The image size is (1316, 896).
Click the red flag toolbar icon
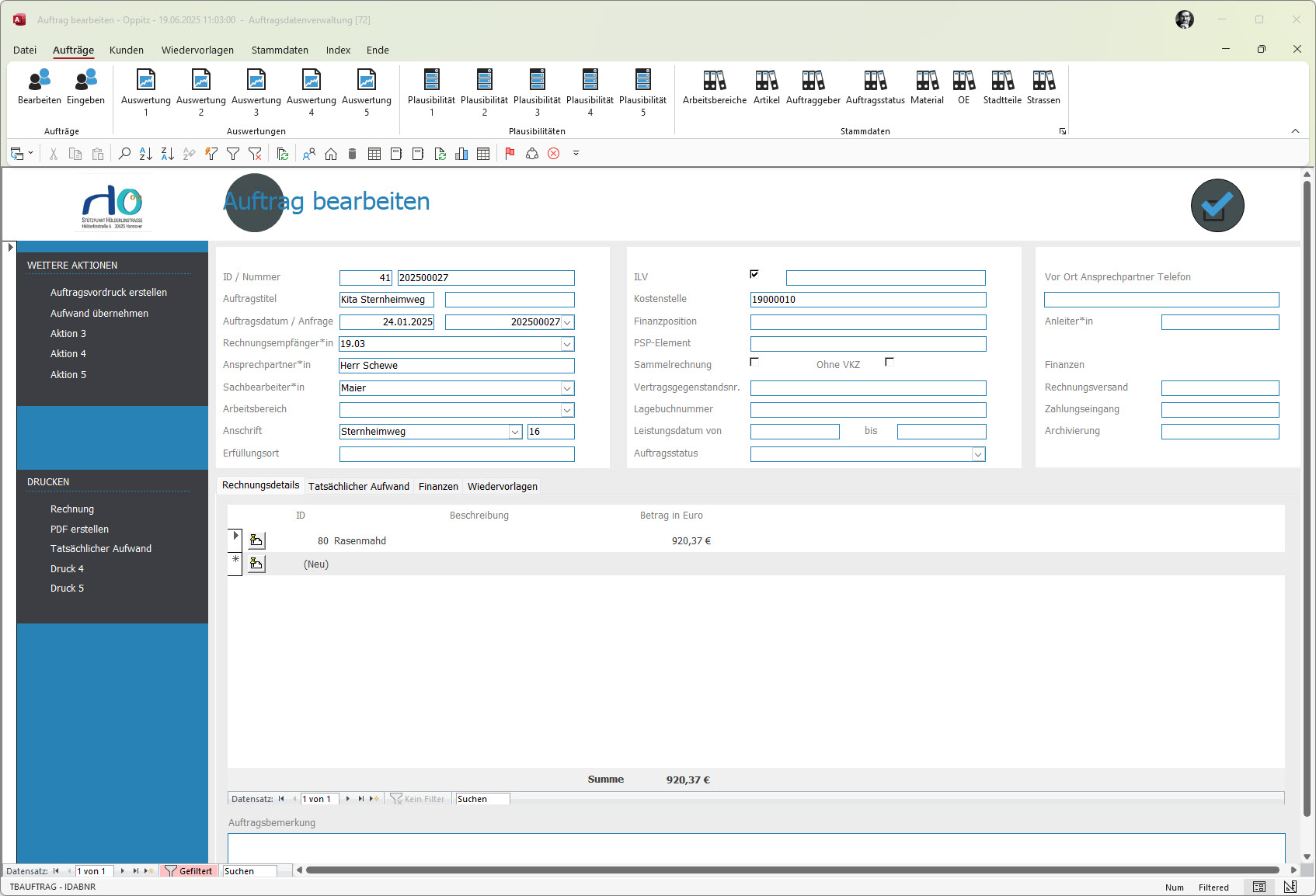[510, 154]
